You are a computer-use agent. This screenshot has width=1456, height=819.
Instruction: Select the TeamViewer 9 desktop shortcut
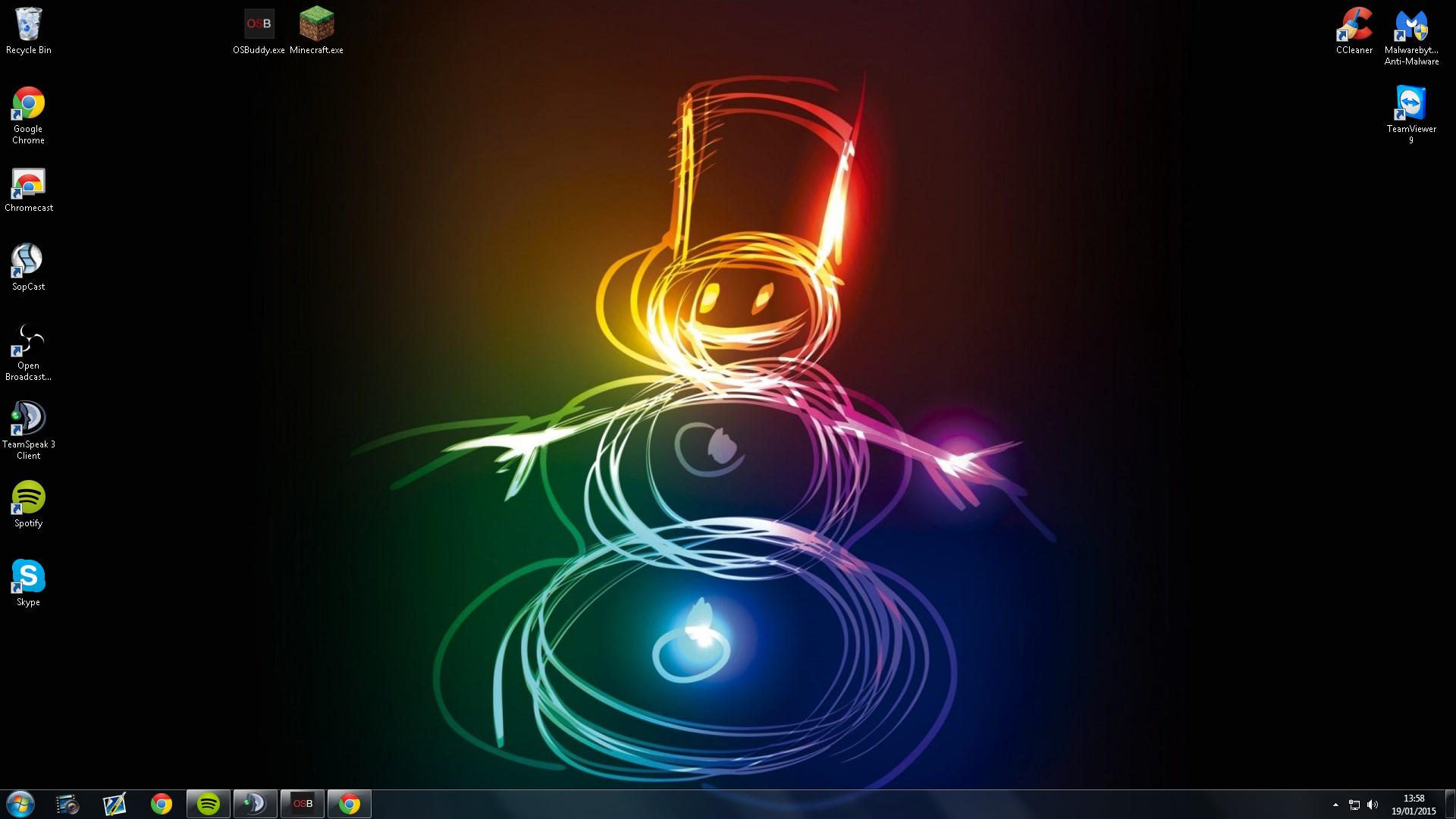(1410, 105)
